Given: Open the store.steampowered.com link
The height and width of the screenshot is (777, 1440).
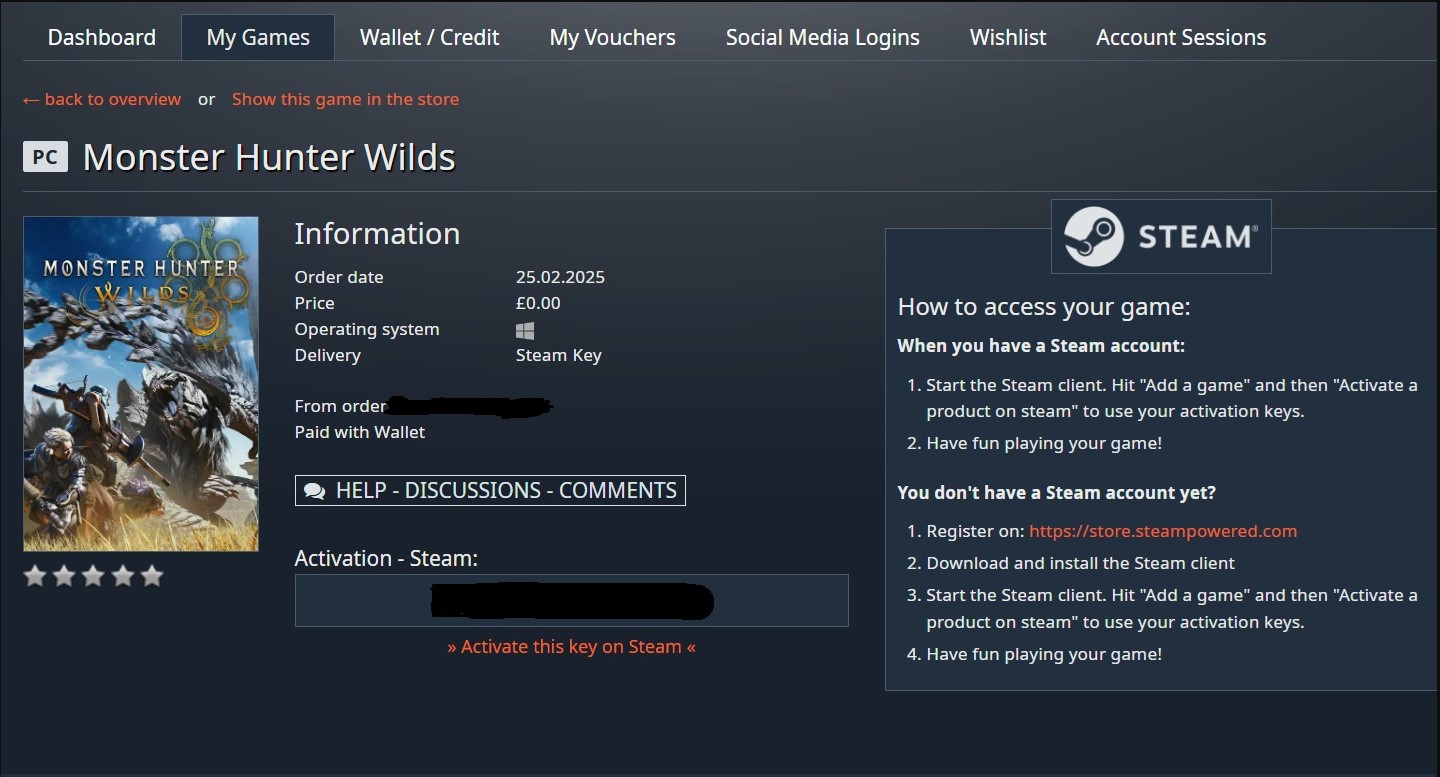Looking at the screenshot, I should click(x=1163, y=531).
